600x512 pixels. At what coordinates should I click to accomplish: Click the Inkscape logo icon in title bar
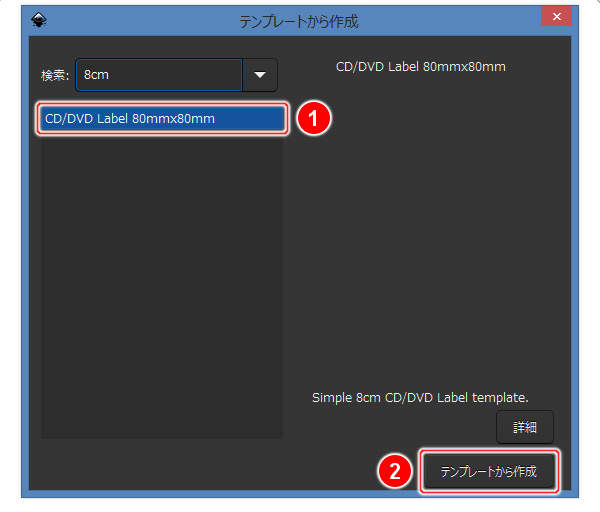[39, 20]
